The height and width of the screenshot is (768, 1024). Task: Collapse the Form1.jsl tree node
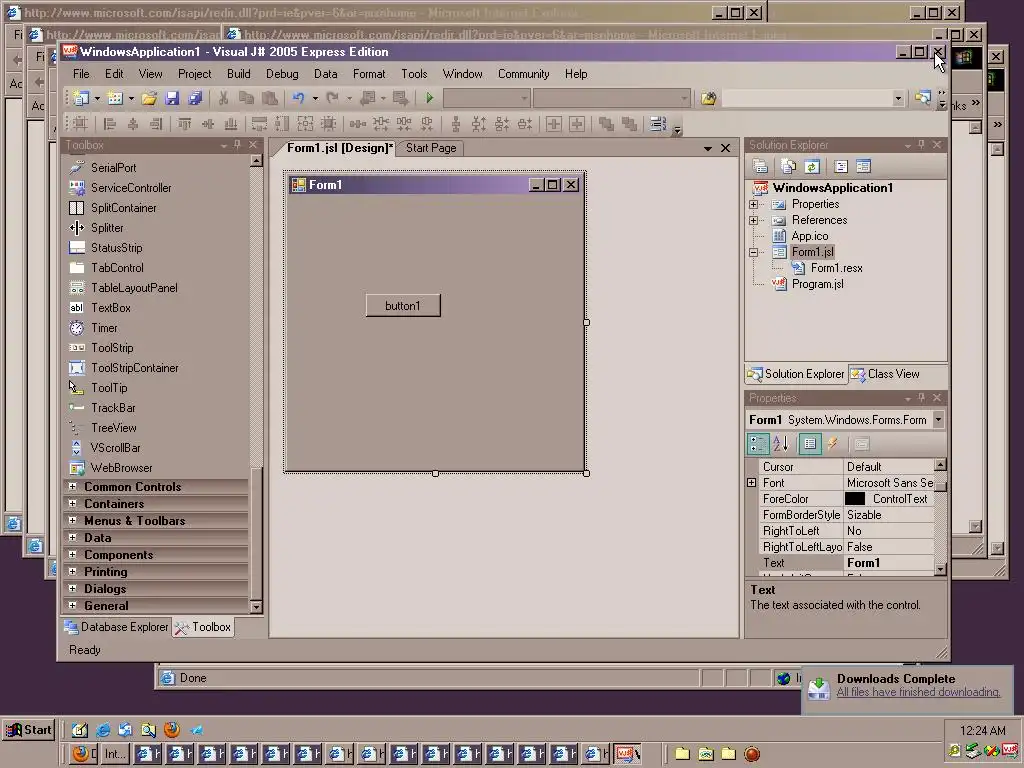754,252
